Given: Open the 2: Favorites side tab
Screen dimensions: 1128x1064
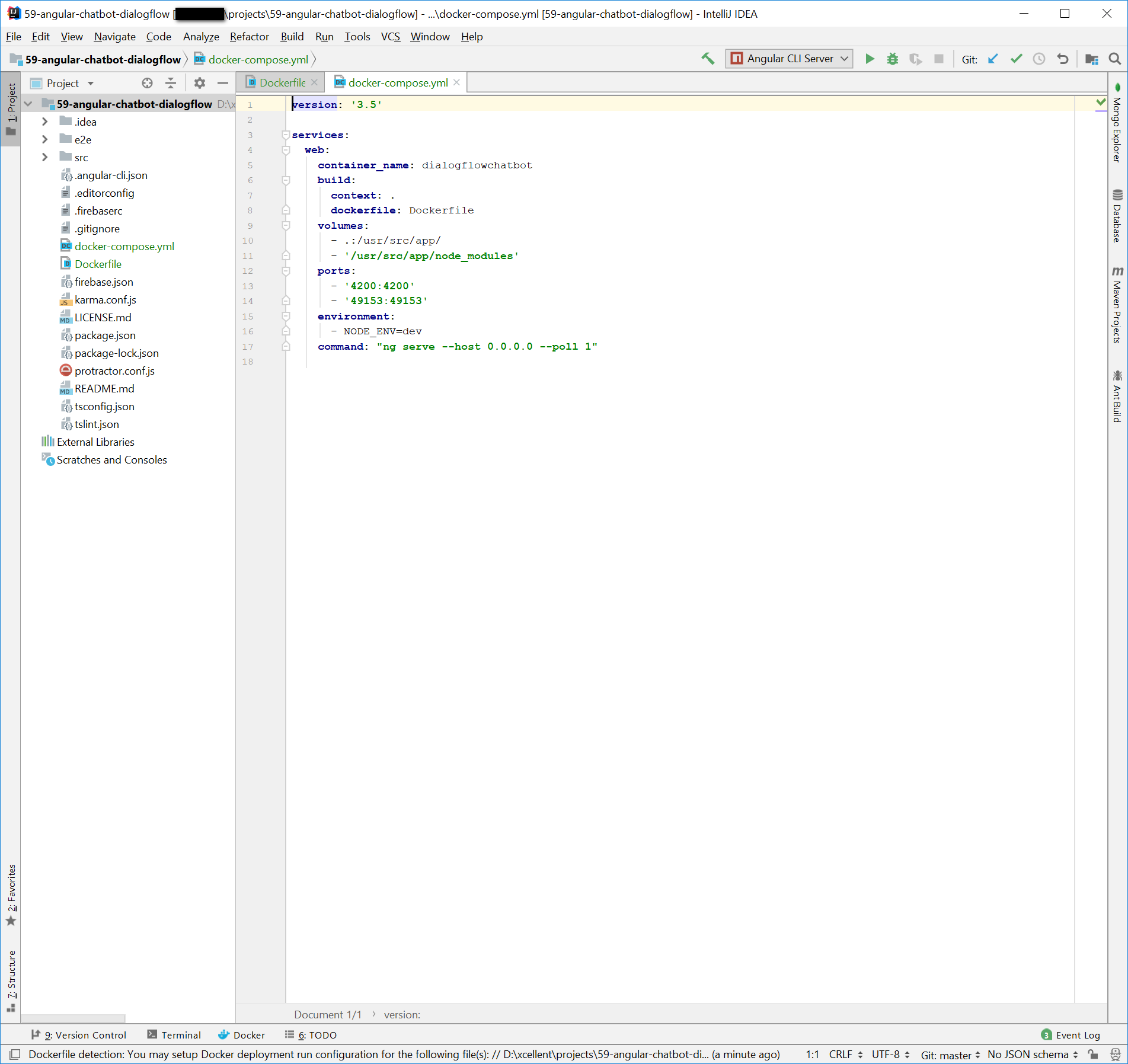Looking at the screenshot, I should tap(11, 895).
